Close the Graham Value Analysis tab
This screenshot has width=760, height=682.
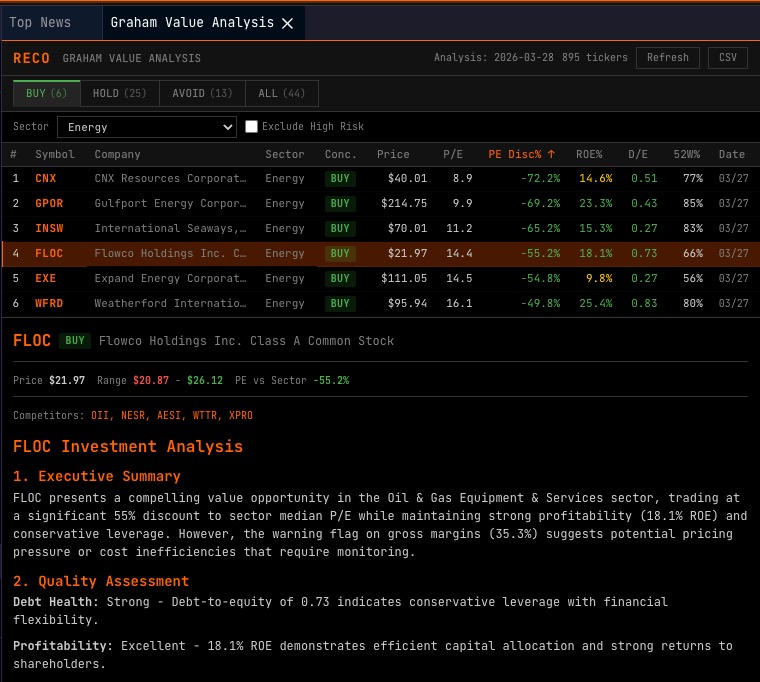point(287,23)
